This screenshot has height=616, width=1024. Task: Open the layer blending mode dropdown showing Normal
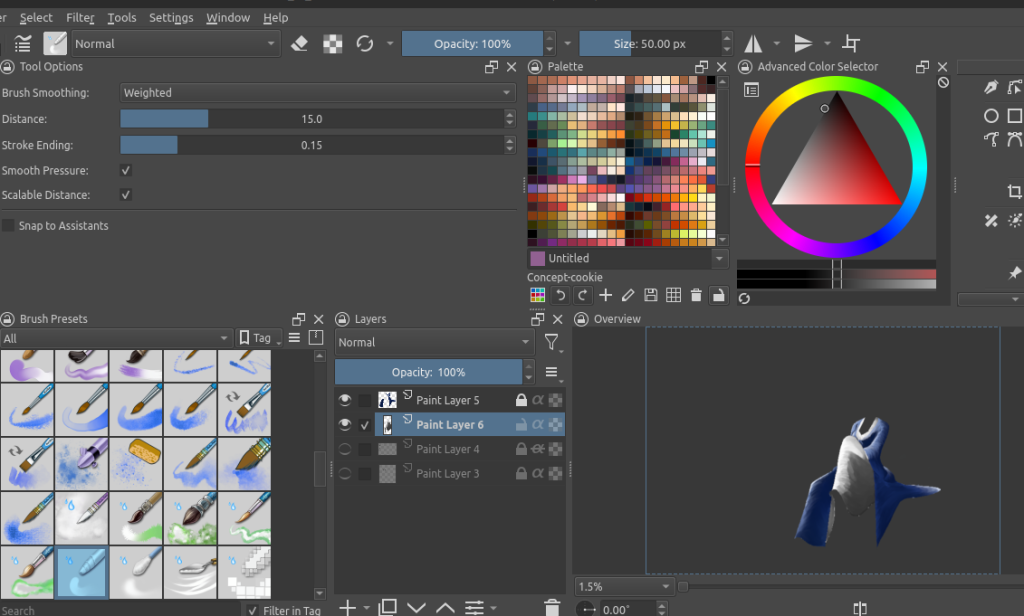(x=432, y=342)
